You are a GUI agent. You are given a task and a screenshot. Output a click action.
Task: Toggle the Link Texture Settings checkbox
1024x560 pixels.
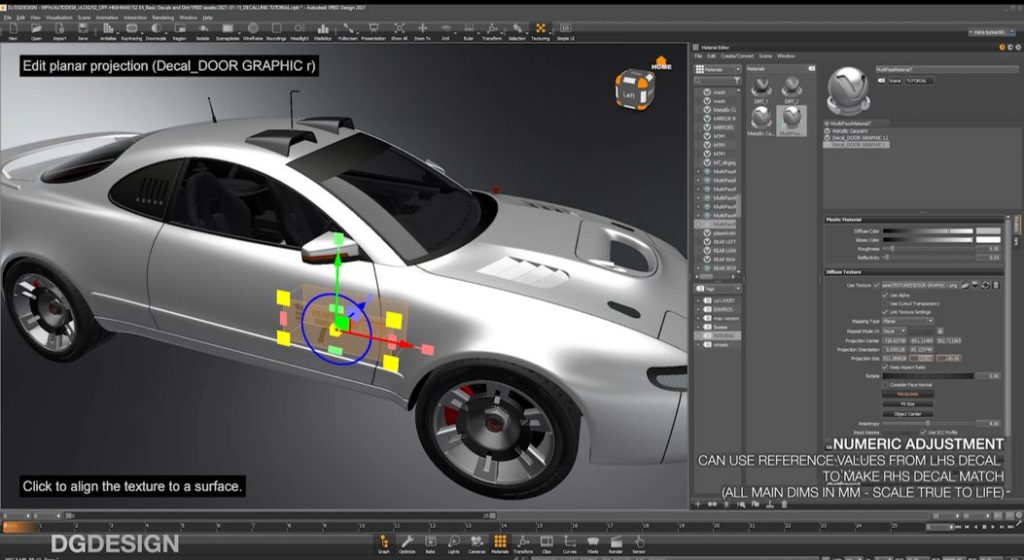[x=885, y=312]
